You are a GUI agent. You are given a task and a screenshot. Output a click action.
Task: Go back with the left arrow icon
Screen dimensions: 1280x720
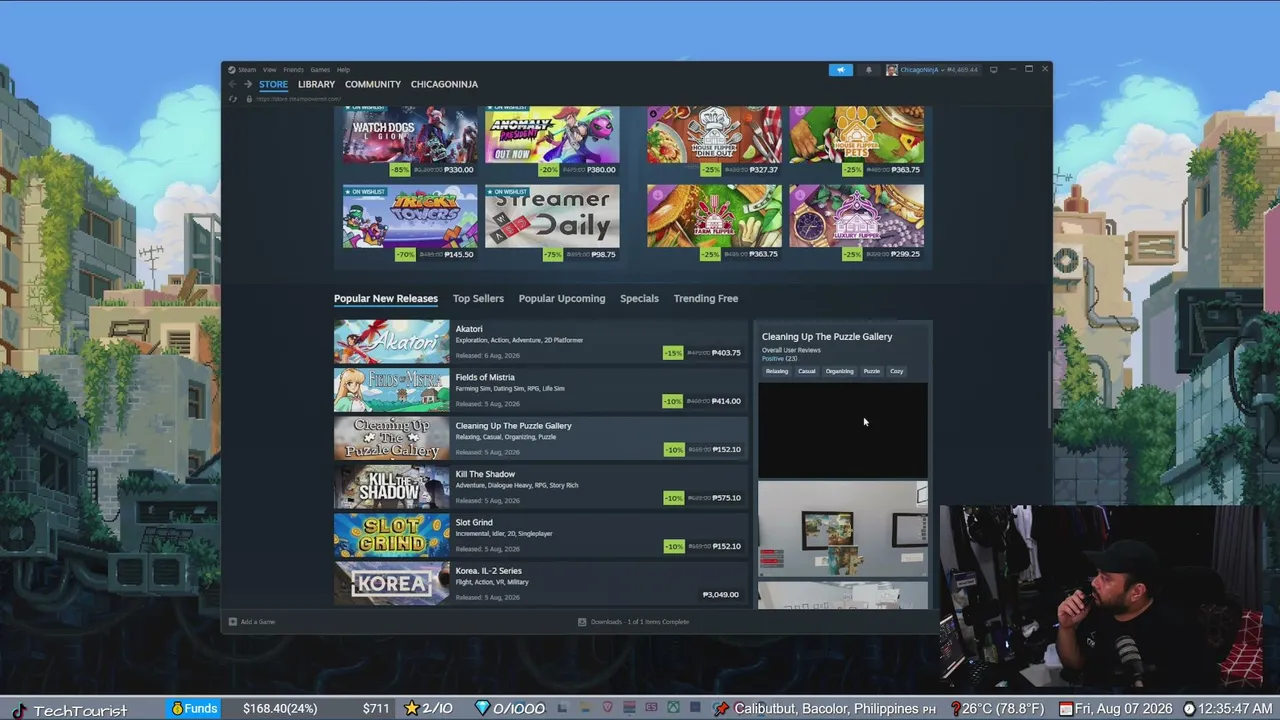[x=232, y=84]
